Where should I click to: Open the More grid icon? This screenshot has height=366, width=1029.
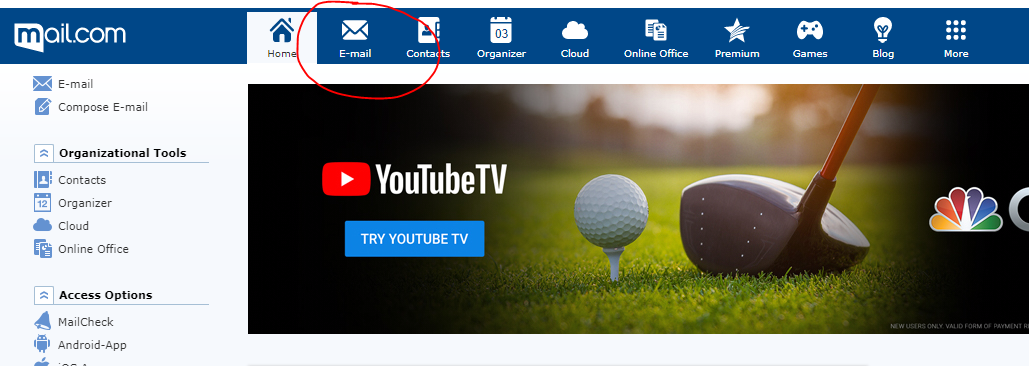pos(956,30)
